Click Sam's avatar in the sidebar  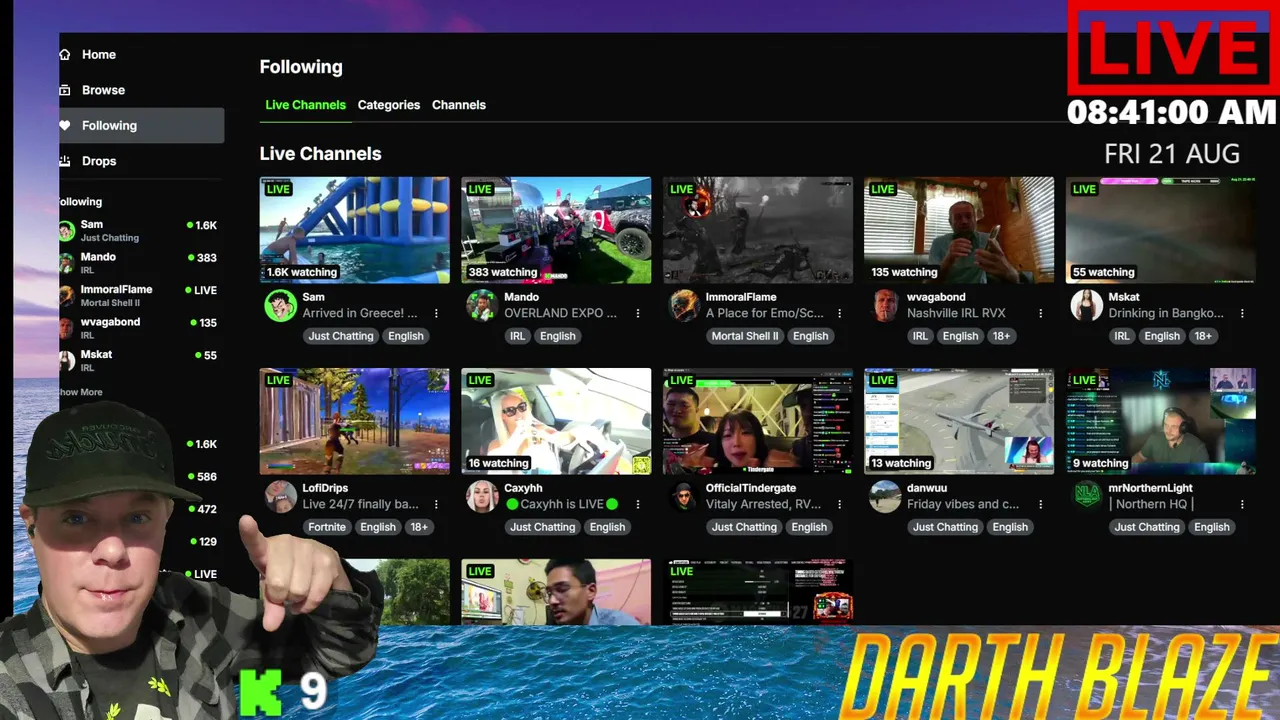[66, 231]
